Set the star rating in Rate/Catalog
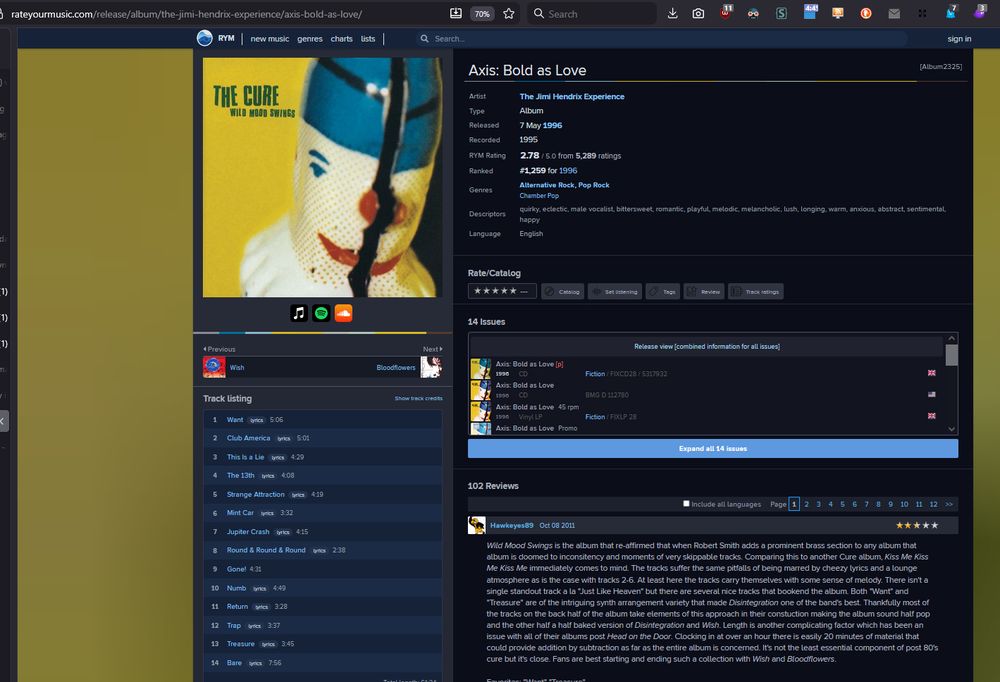This screenshot has width=1000, height=682. point(502,291)
